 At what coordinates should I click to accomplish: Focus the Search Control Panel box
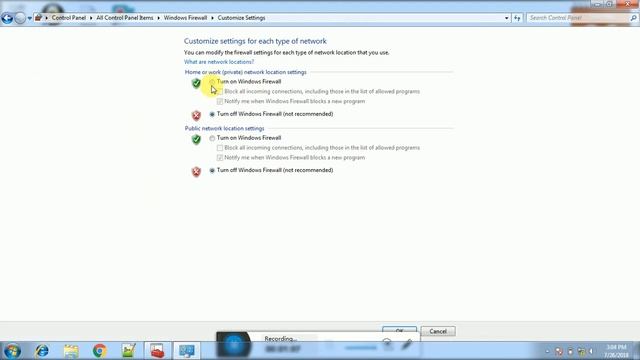pos(578,18)
